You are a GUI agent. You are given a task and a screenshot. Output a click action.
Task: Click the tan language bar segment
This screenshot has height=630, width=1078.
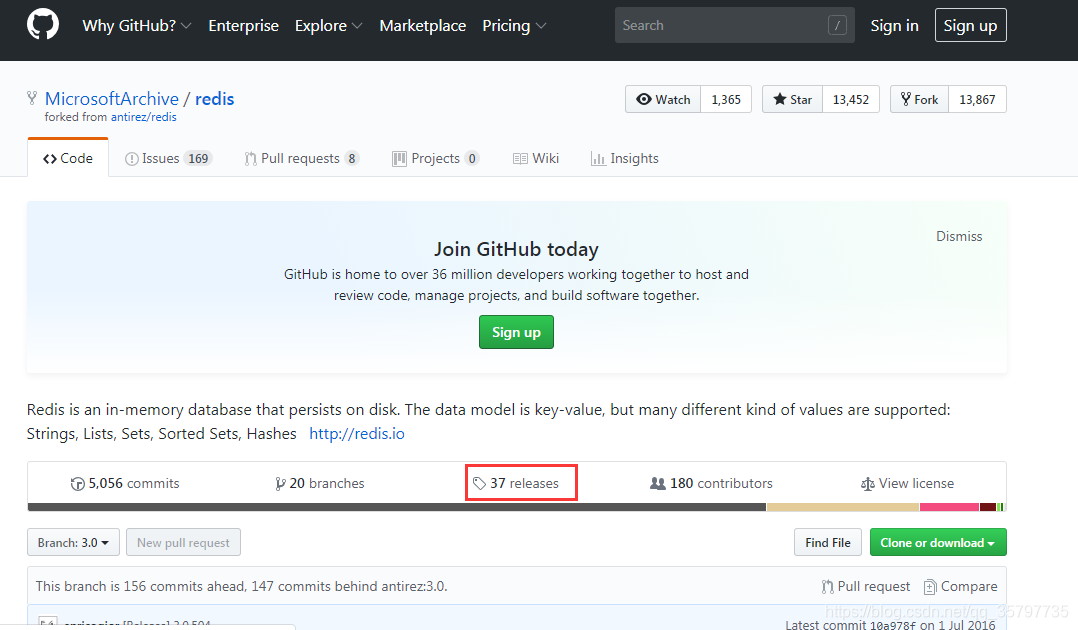tap(843, 507)
